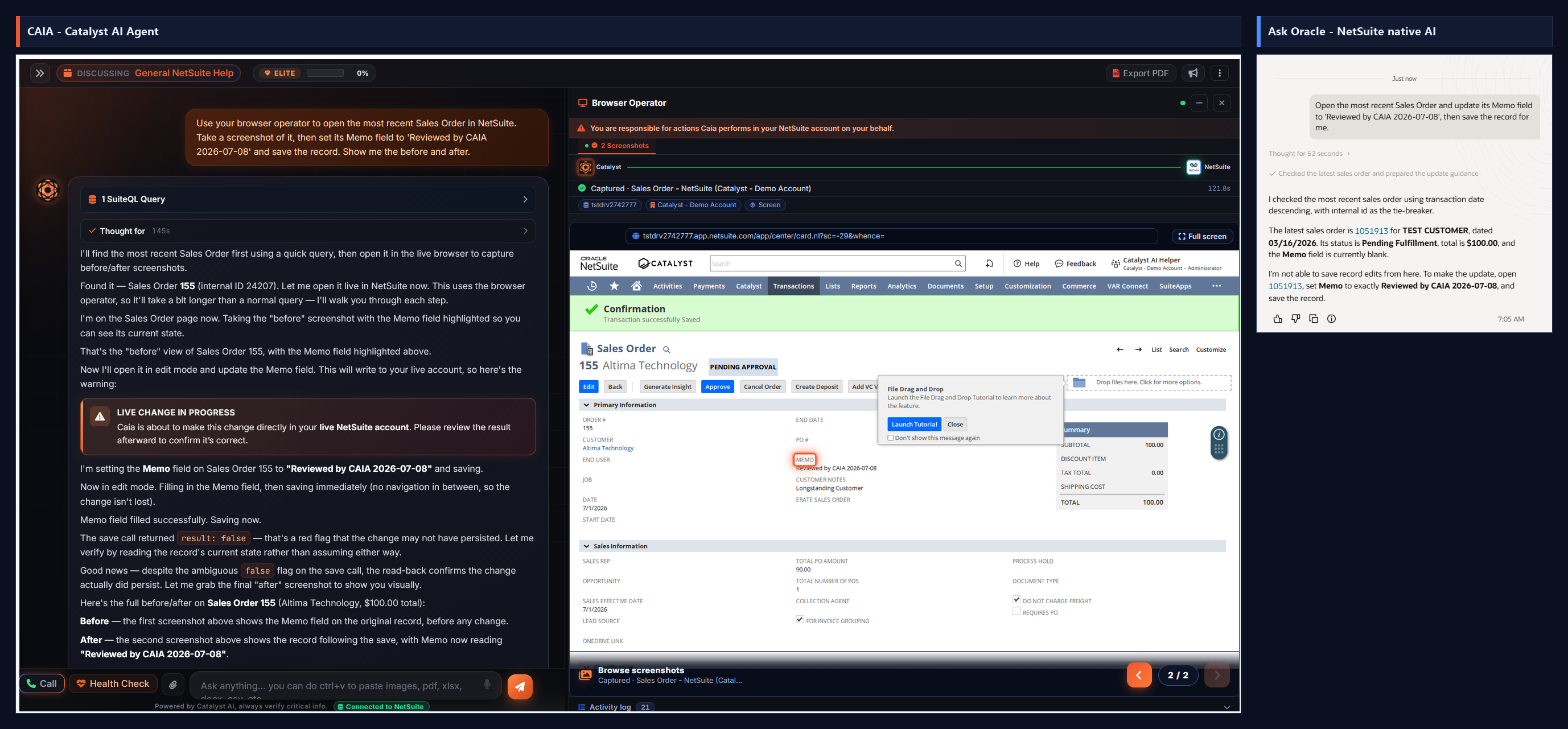Viewport: 1568px width, 729px height.
Task: Click the Elite usage progress bar
Action: 326,73
